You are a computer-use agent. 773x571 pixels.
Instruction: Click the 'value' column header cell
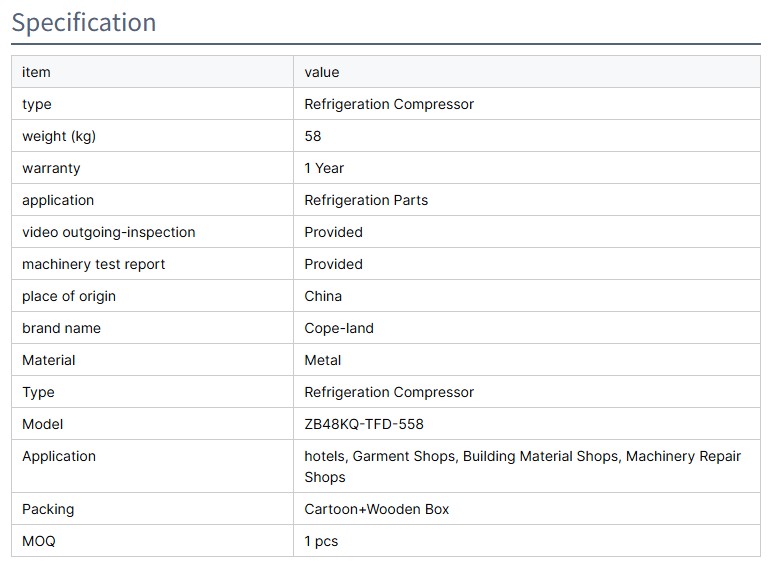click(322, 72)
